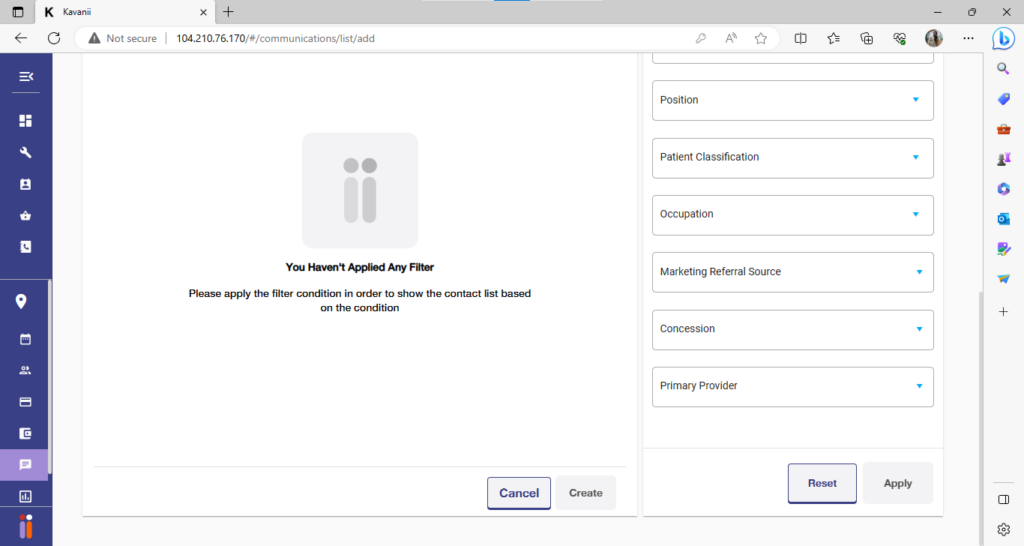The image size is (1024, 546).
Task: Open the calendar icon in sidebar
Action: click(26, 339)
